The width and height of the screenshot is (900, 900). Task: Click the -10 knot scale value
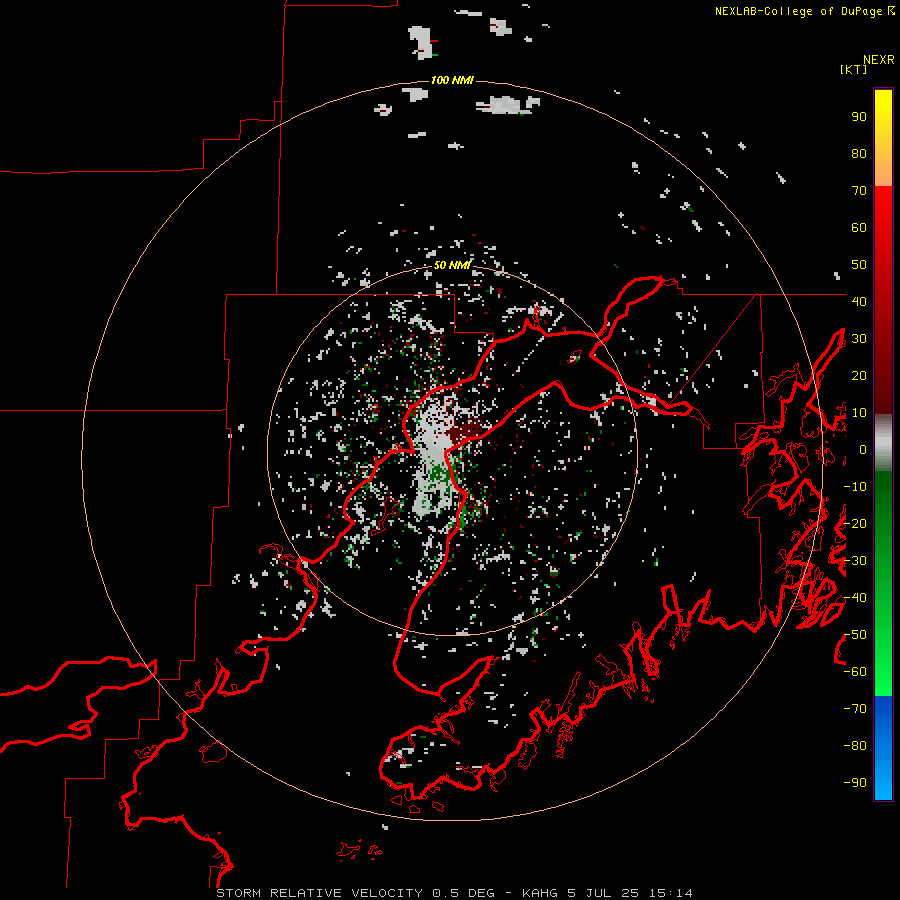[x=855, y=487]
